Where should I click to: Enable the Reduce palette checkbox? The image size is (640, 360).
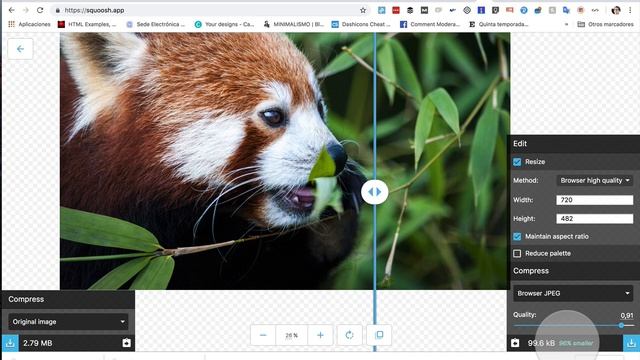[517, 253]
